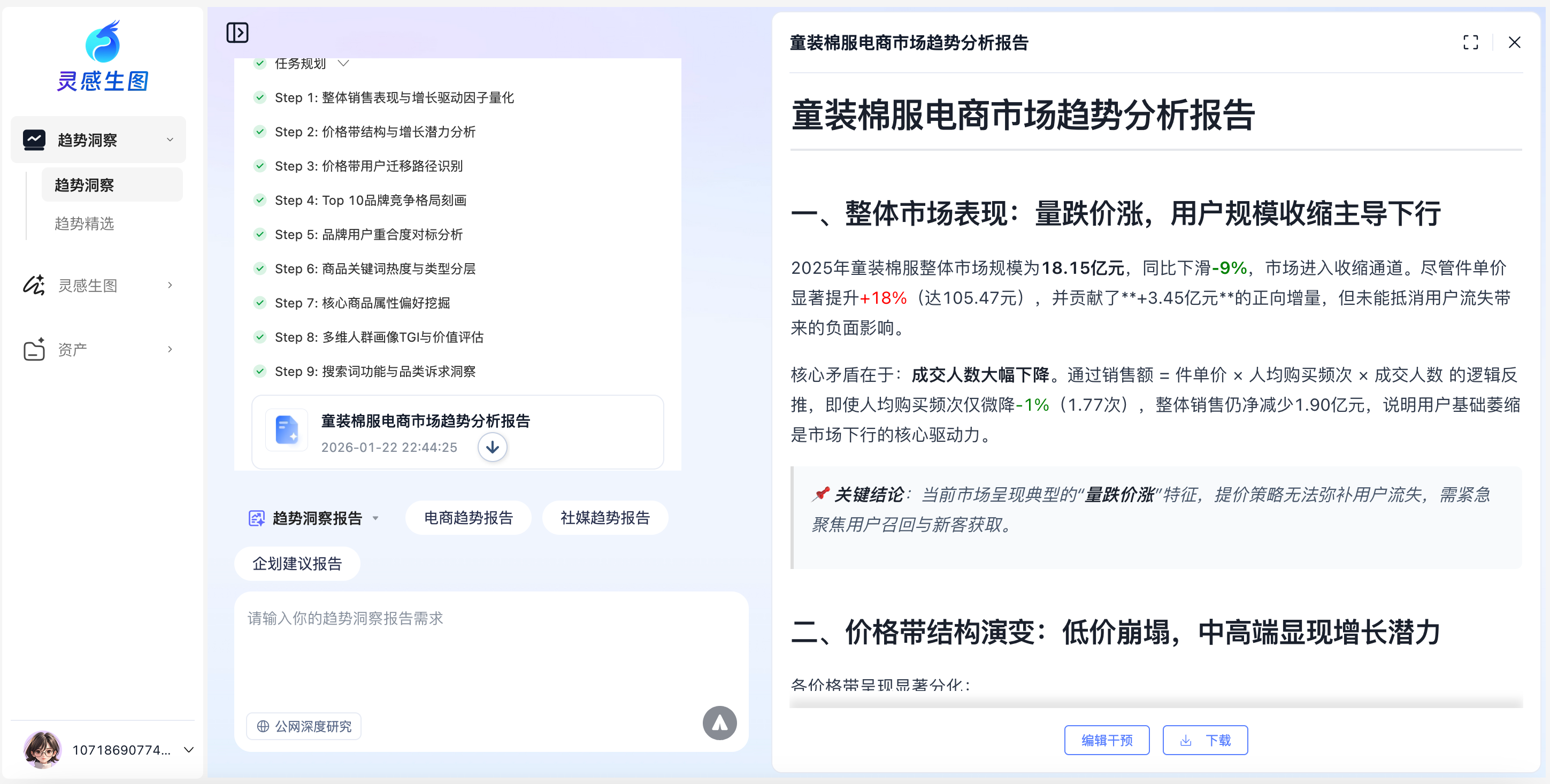Click the 编辑干预 button
This screenshot has width=1550, height=784.
tap(1106, 740)
